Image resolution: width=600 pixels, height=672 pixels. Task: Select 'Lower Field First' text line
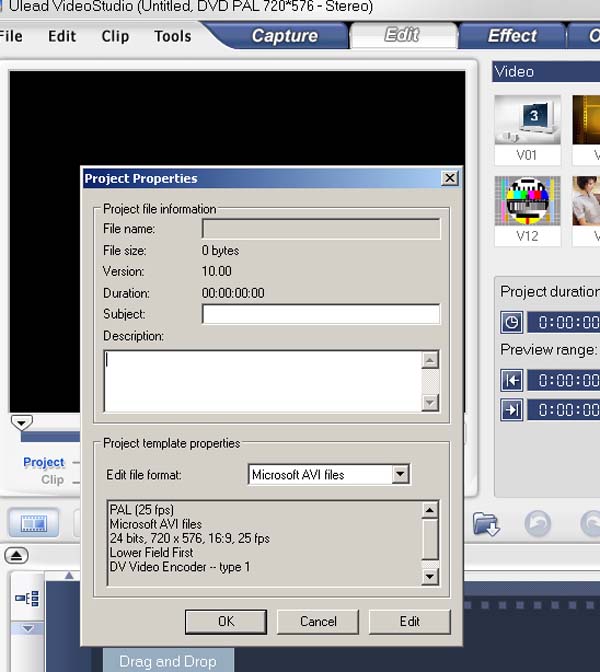151,552
